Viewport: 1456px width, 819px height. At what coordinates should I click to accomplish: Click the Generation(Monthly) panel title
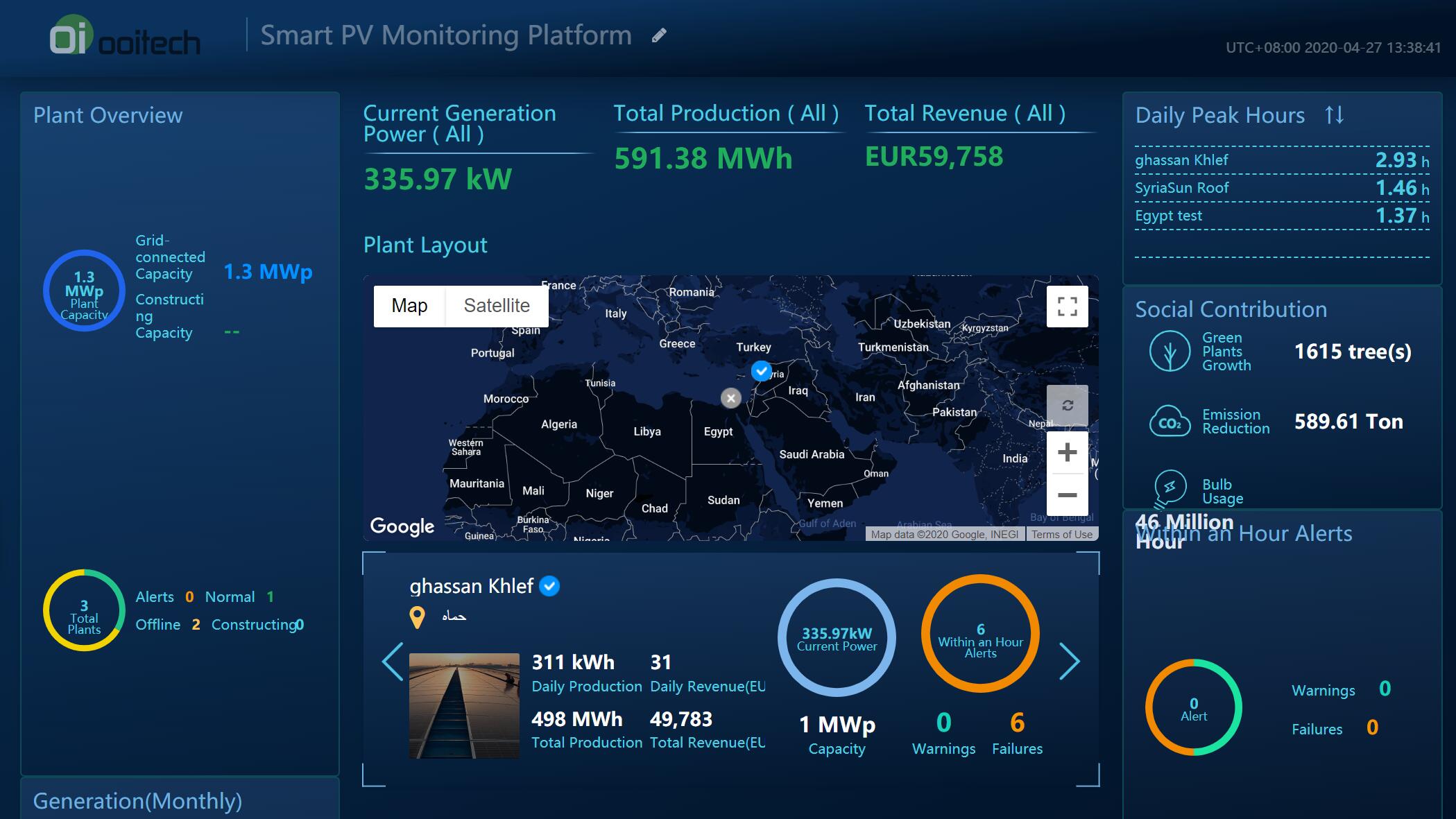[x=137, y=802]
